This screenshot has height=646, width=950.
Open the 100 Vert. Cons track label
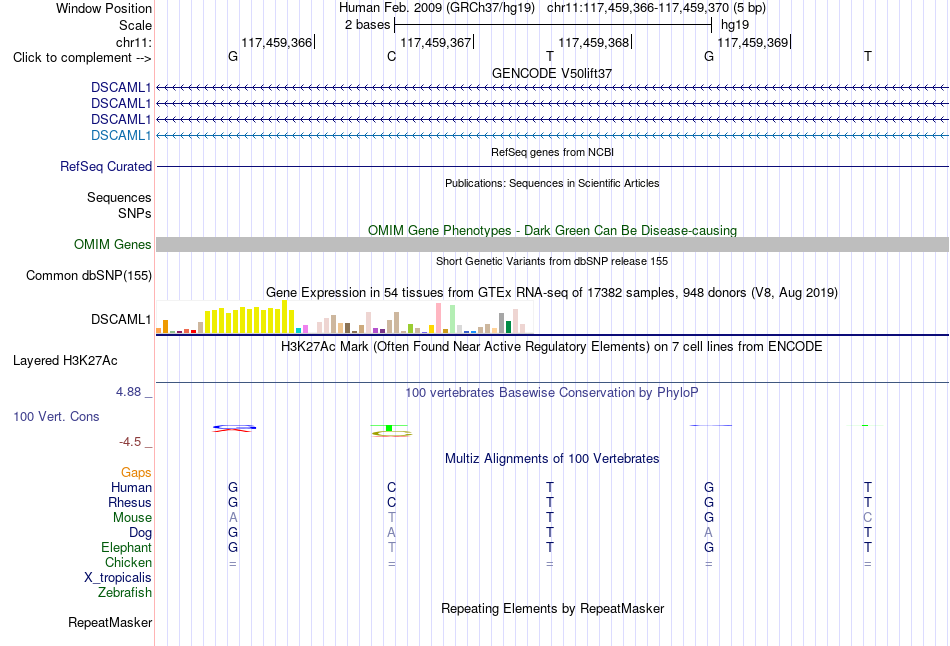(56, 416)
